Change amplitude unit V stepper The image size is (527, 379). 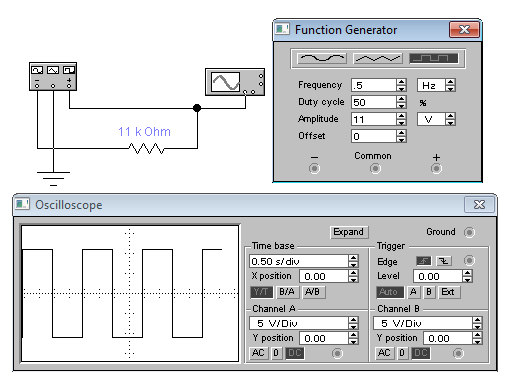coord(450,119)
